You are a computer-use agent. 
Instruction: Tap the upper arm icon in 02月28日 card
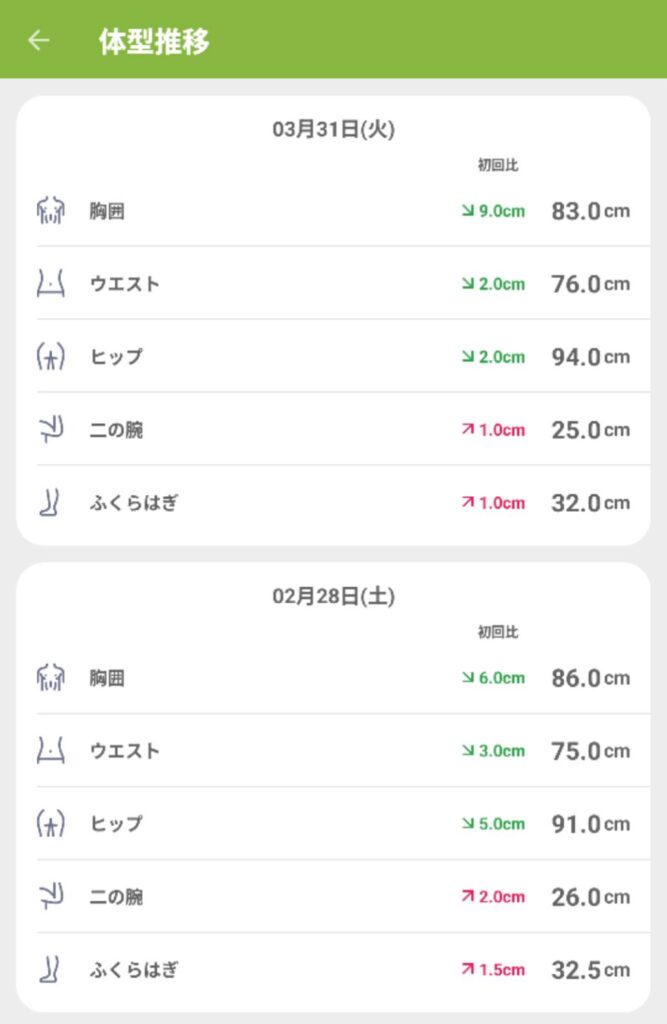click(50, 897)
